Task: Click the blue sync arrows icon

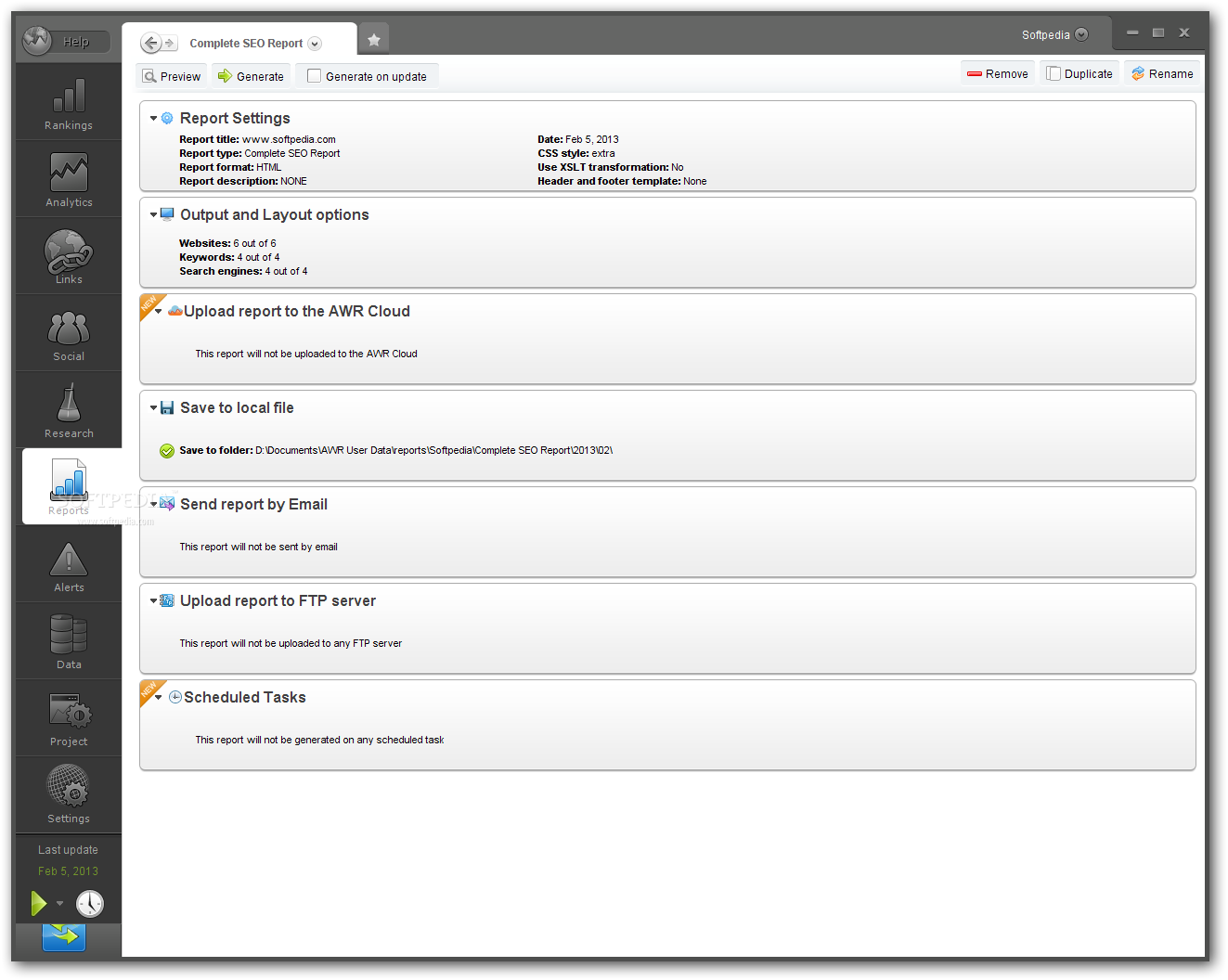Action: click(64, 935)
